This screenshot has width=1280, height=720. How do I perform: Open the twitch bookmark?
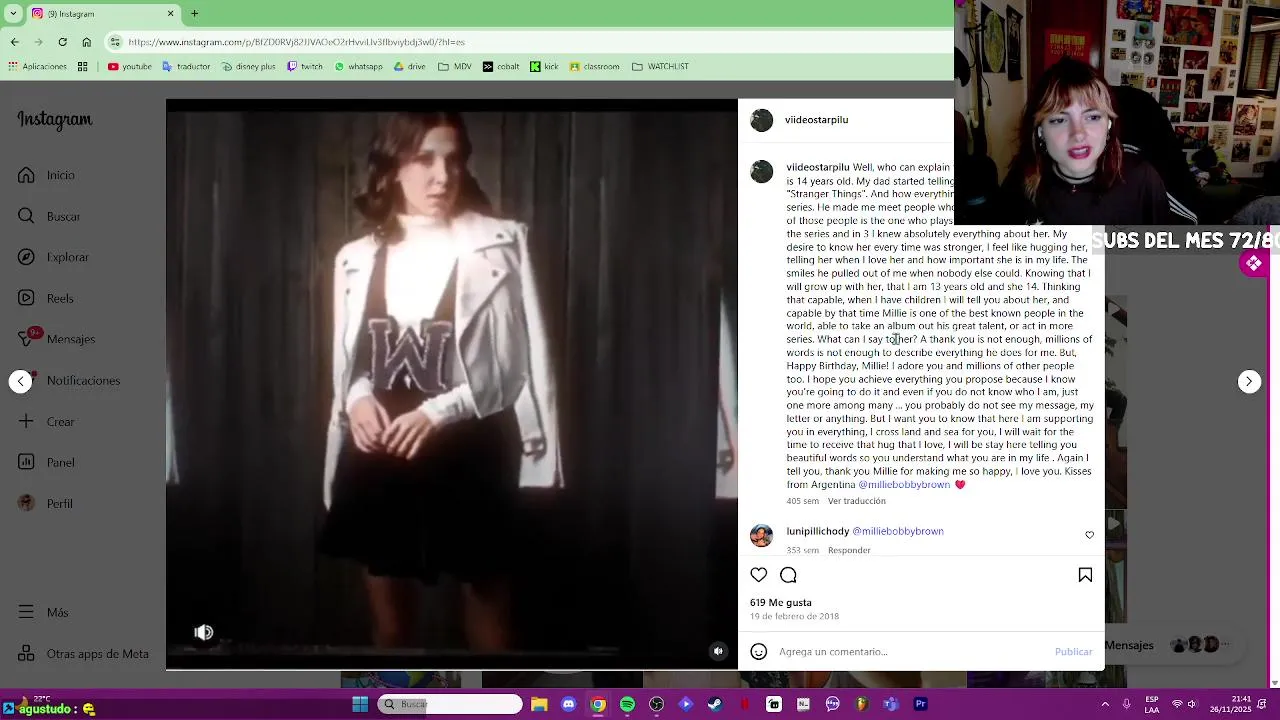[x=305, y=67]
